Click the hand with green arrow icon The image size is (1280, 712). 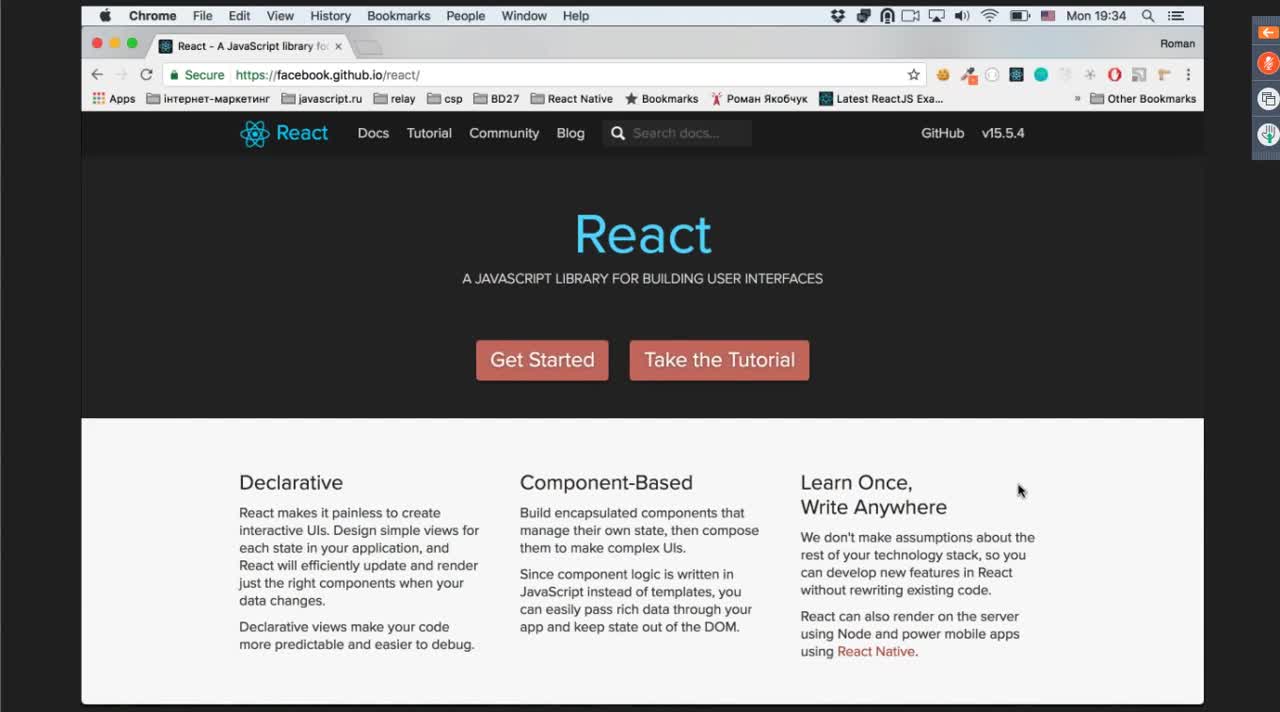click(x=1268, y=135)
